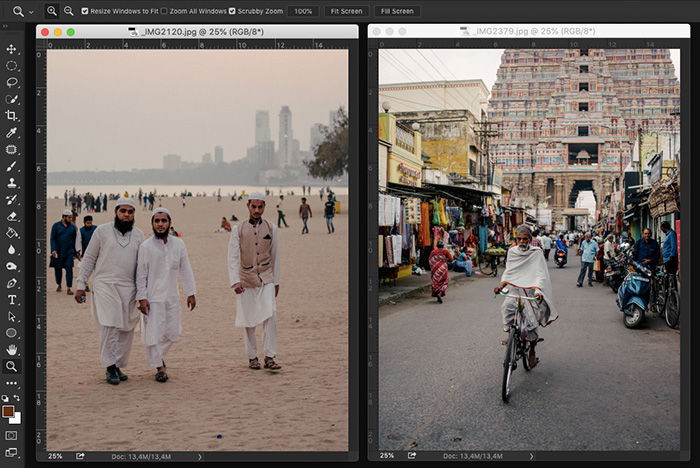
Task: Uncheck Resize Windows to Fit
Action: coord(84,11)
